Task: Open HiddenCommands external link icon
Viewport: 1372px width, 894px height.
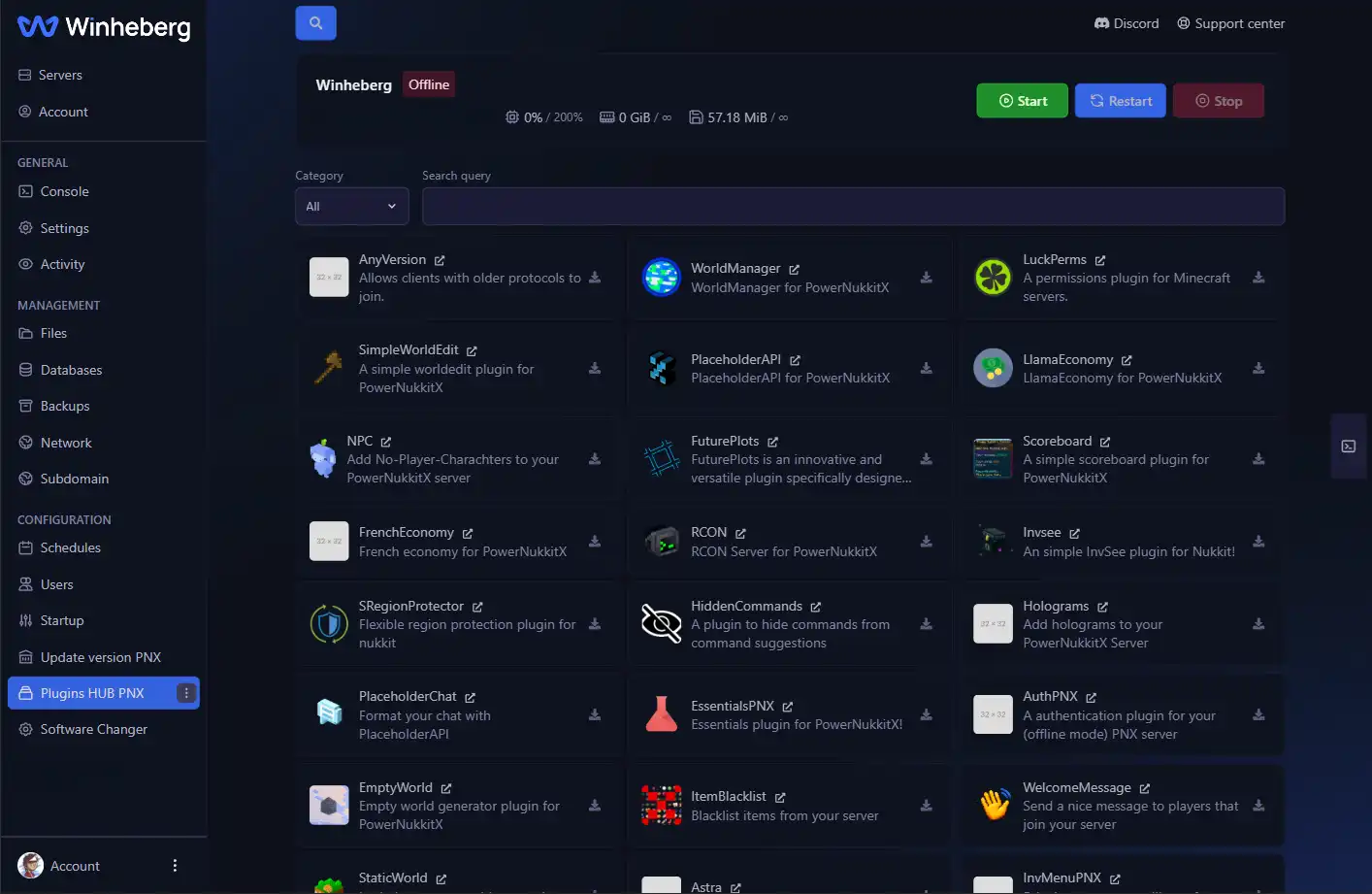Action: point(816,607)
